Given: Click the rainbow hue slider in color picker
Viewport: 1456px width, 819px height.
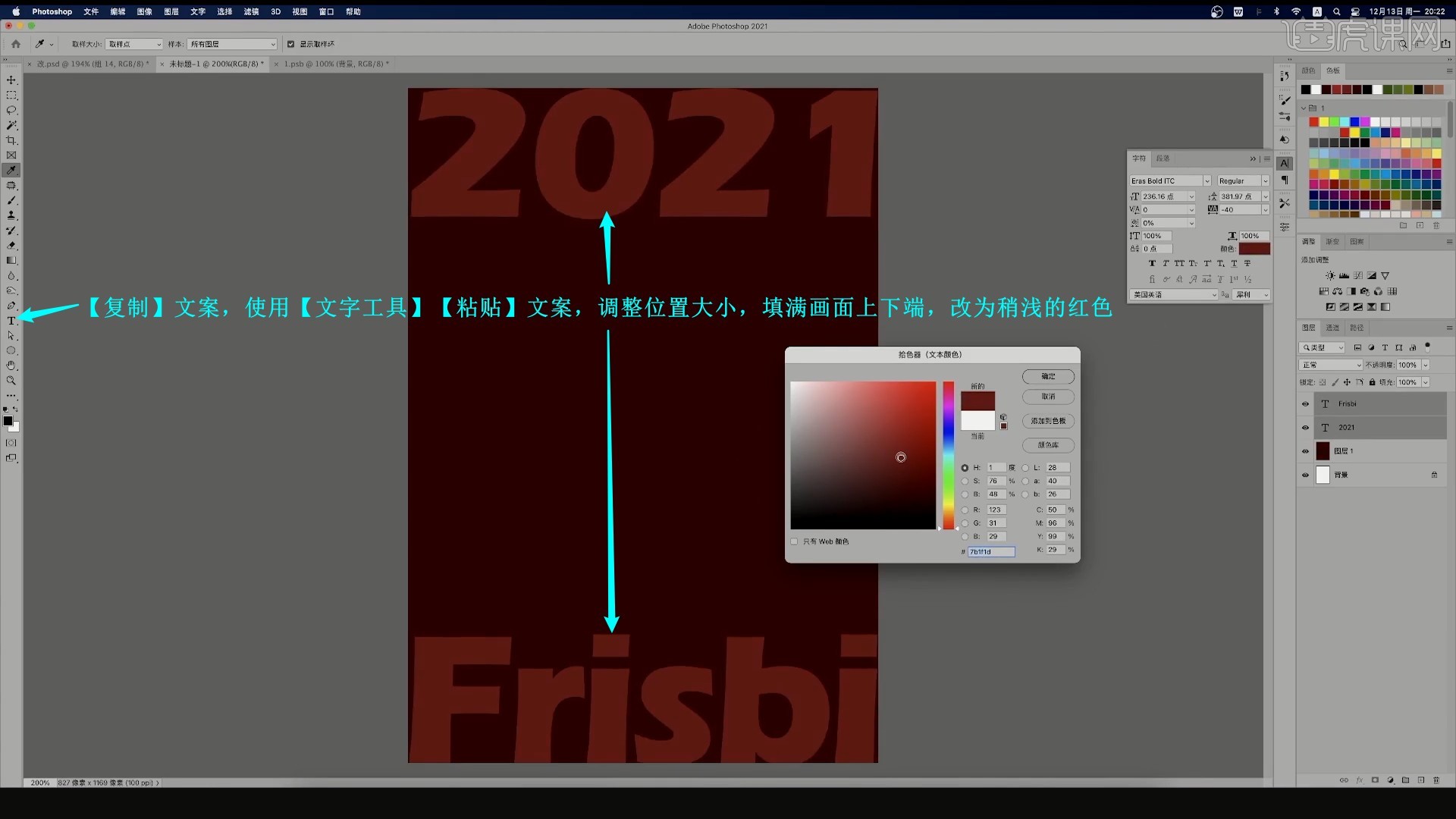Looking at the screenshot, I should tap(949, 455).
